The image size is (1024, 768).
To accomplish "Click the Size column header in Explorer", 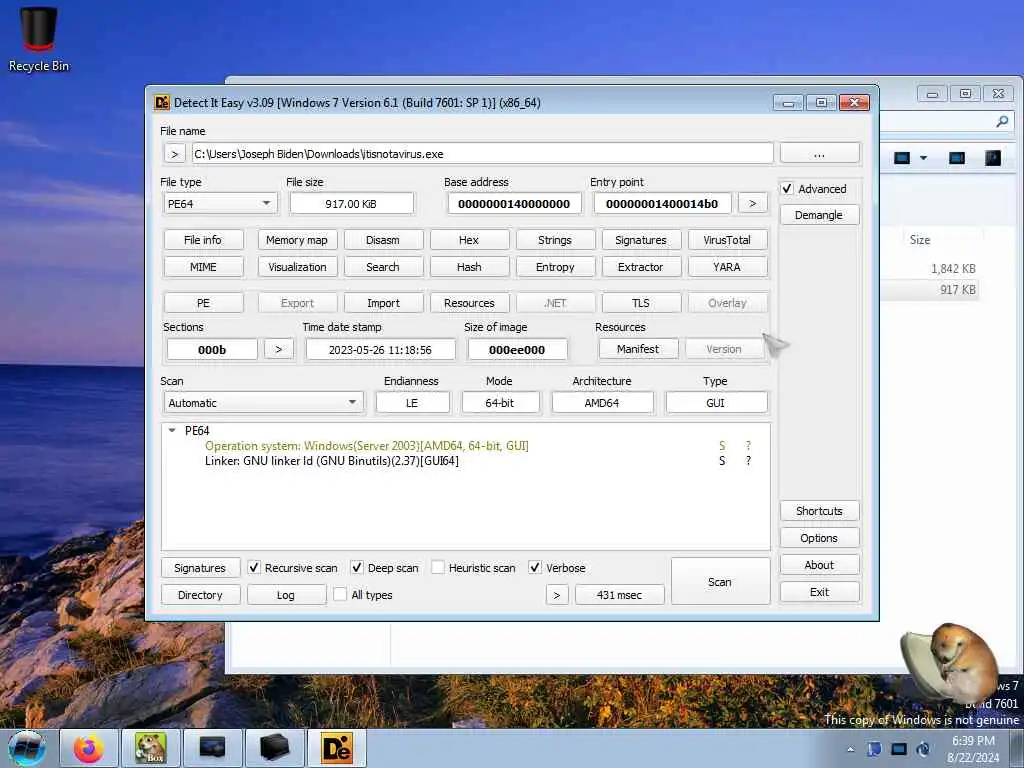I will coord(920,240).
